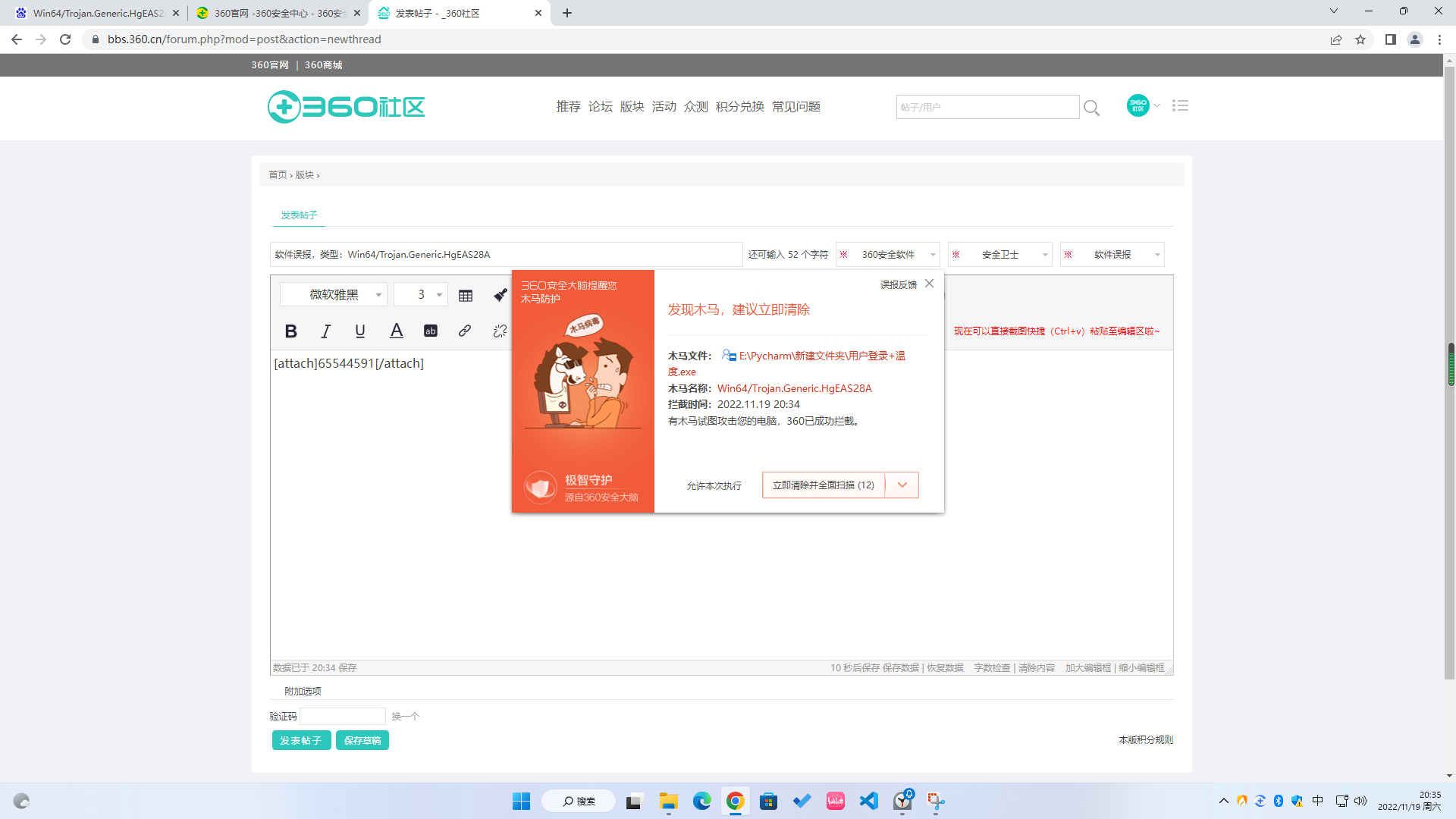Open the 活动 navigation item
Screen dimensions: 1456x819
pyautogui.click(x=664, y=107)
